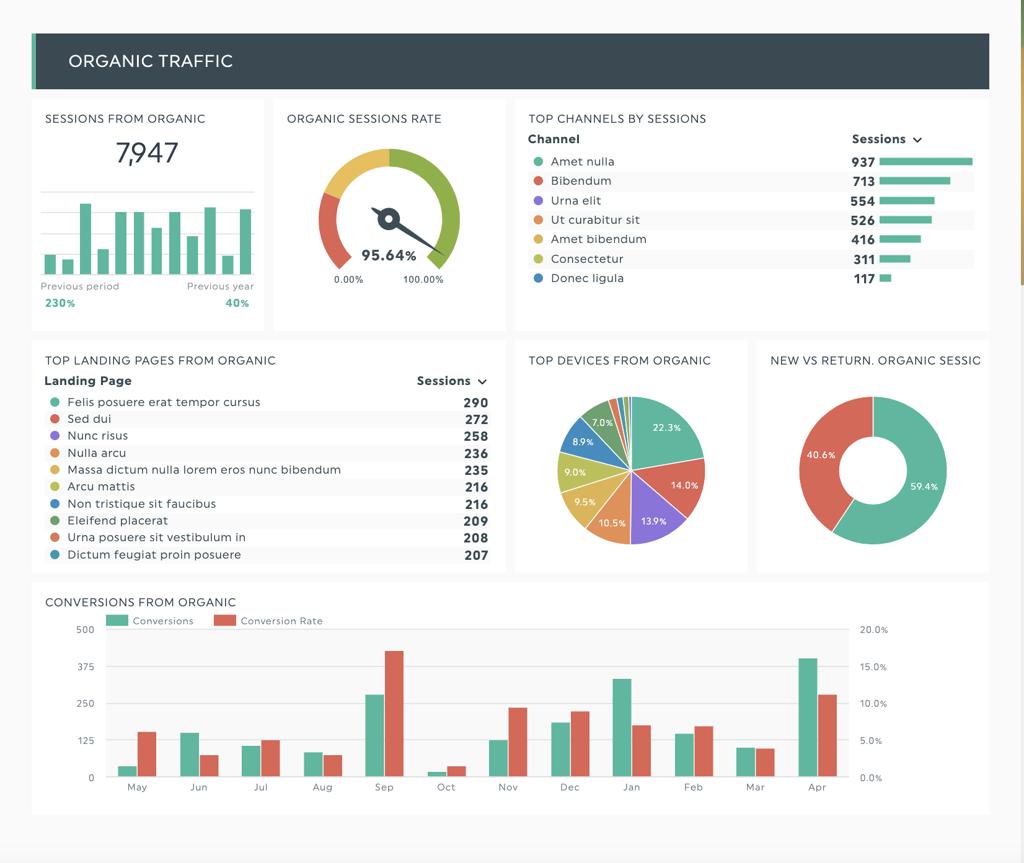Open the Sed dui landing page row

268,419
